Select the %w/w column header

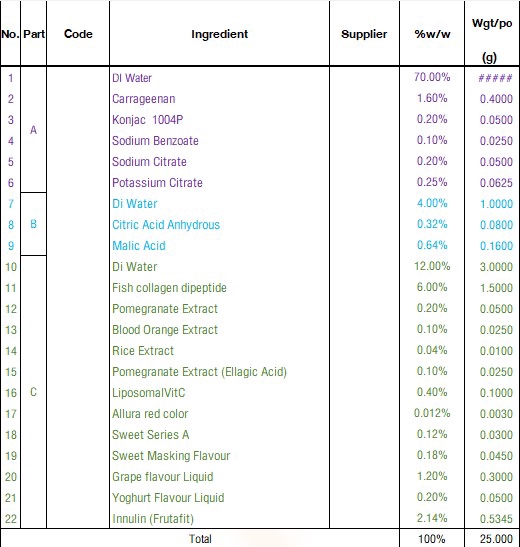click(432, 34)
